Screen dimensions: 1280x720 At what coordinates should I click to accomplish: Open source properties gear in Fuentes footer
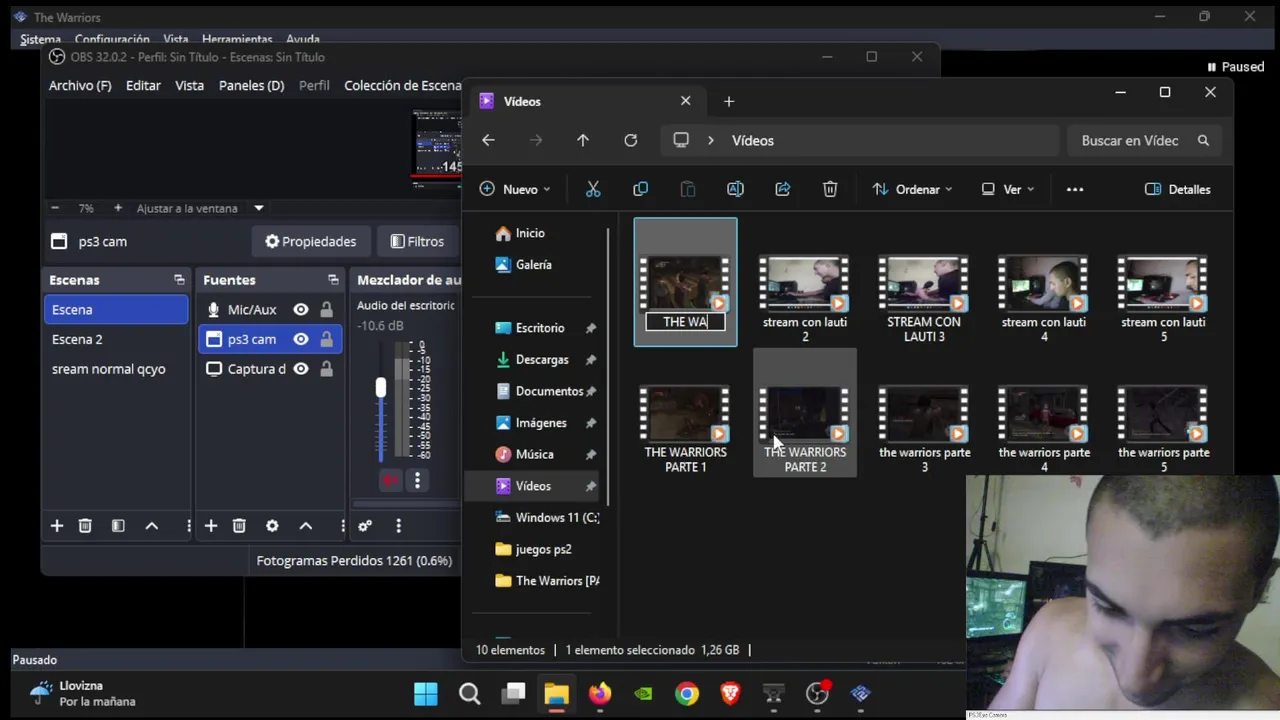click(x=272, y=526)
